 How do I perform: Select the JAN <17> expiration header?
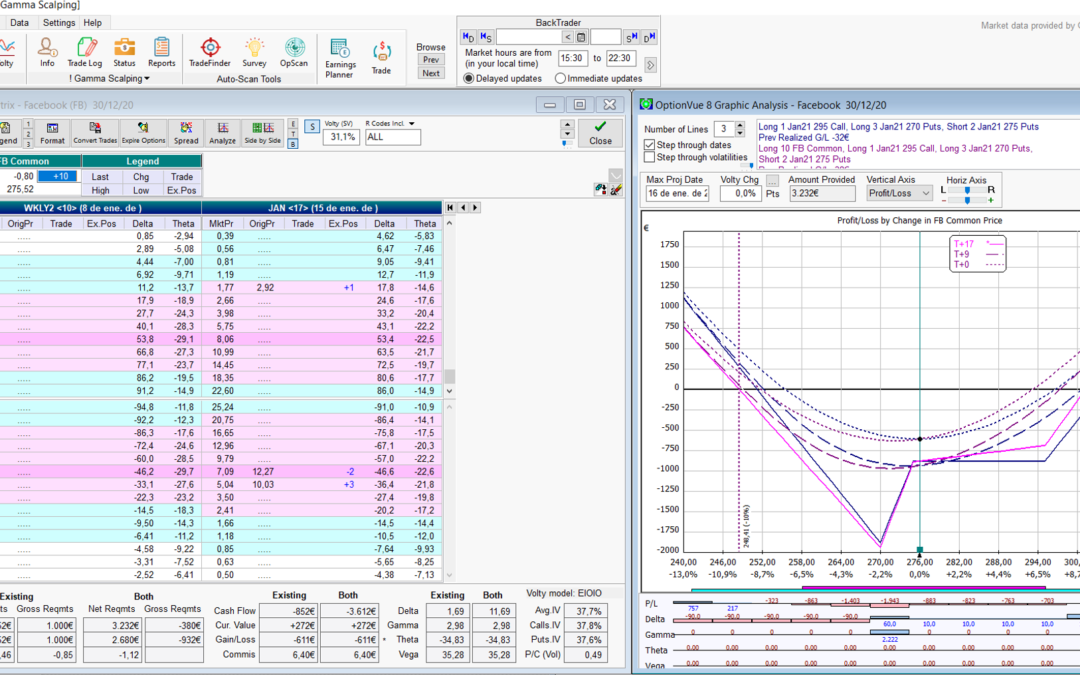[x=322, y=207]
